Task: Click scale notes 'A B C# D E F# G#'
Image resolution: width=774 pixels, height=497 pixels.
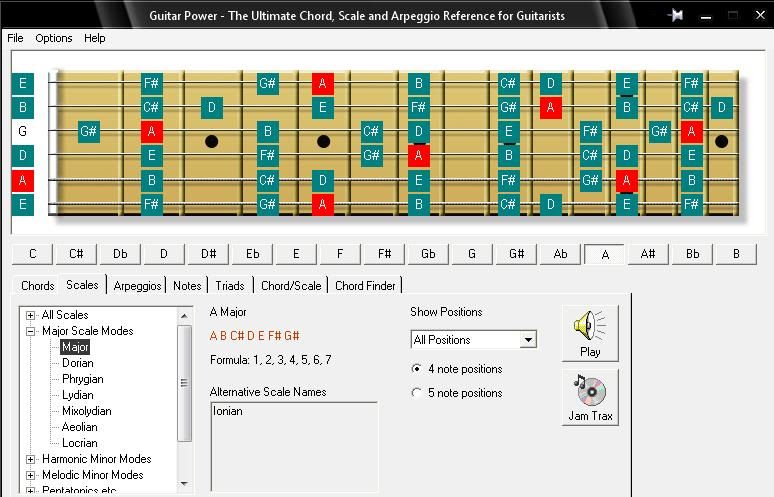Action: tap(255, 336)
